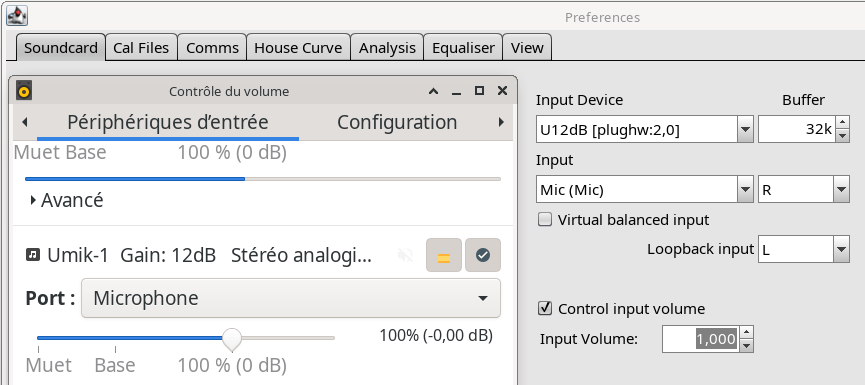Click the keep-above arrow in volume window
865x385 pixels.
tap(434, 91)
